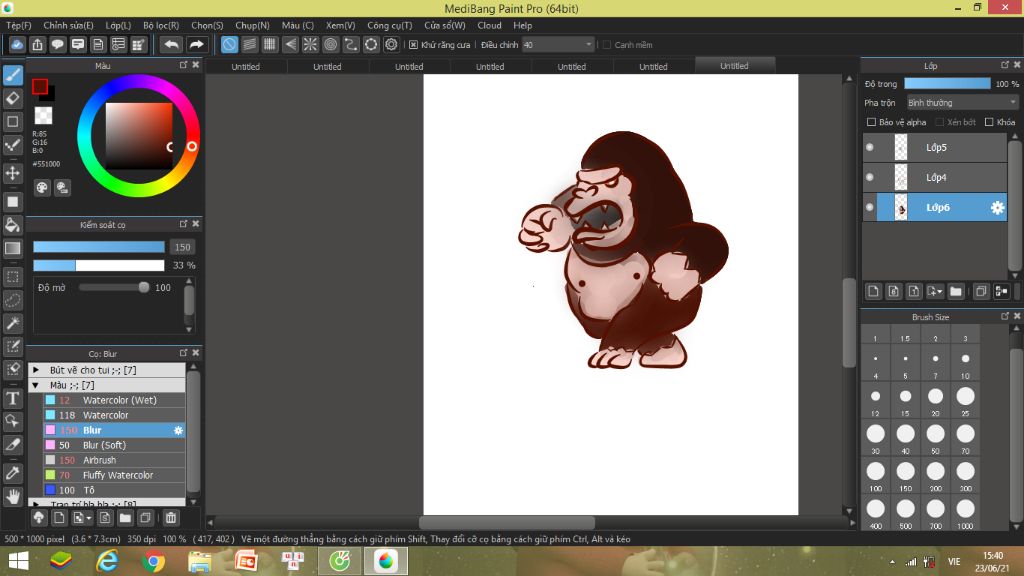Undock the Màu color panel
The height and width of the screenshot is (576, 1024).
click(x=184, y=65)
